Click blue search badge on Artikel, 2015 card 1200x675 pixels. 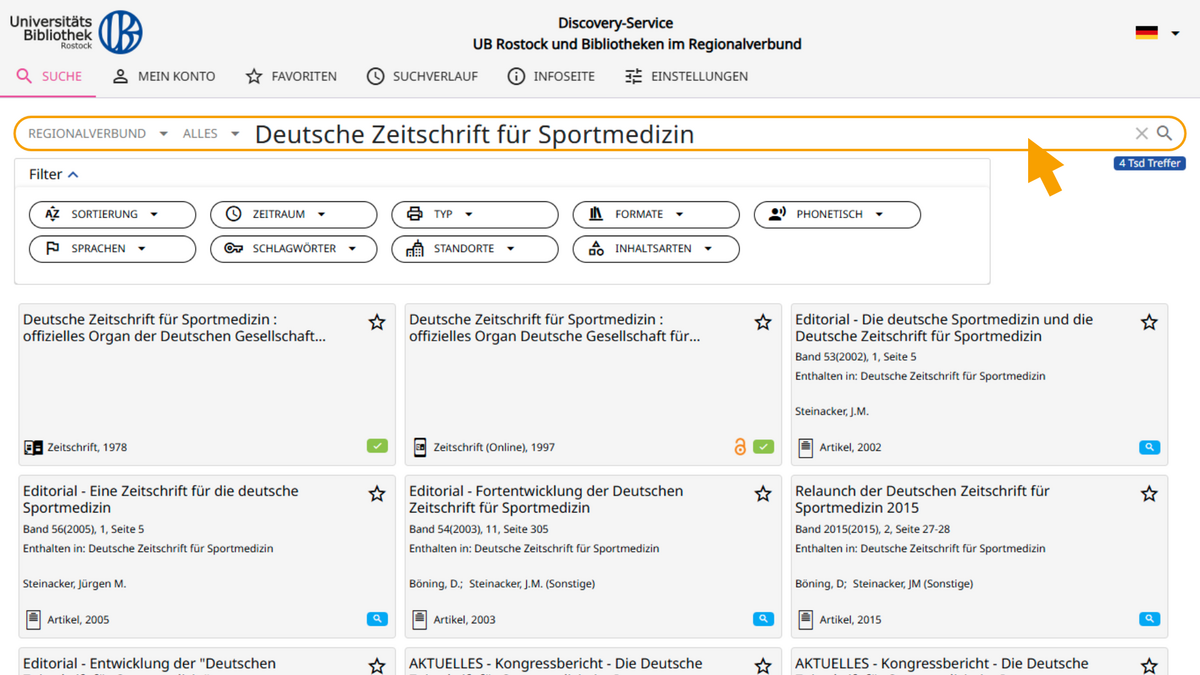tap(1149, 619)
